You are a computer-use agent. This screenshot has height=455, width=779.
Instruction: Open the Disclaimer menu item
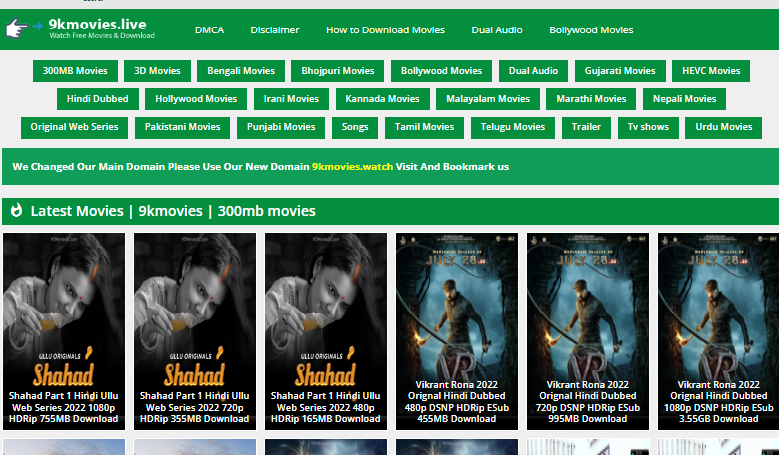click(x=275, y=30)
